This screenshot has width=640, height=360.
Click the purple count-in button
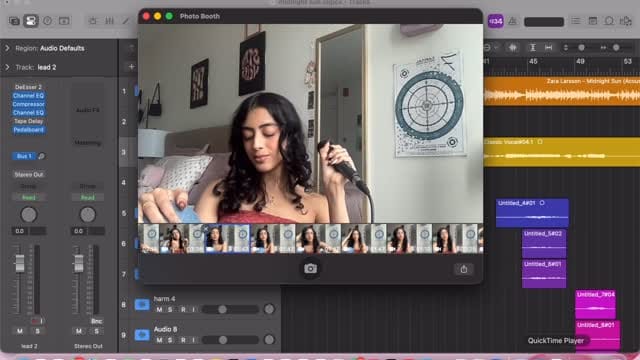coord(496,21)
